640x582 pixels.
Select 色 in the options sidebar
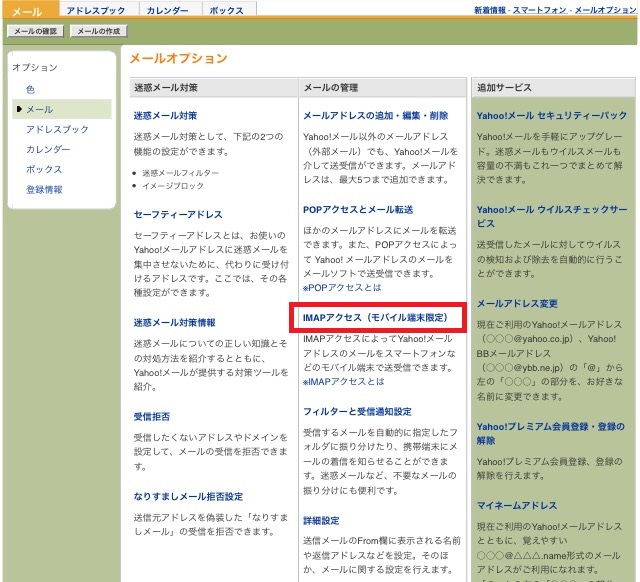click(x=30, y=89)
